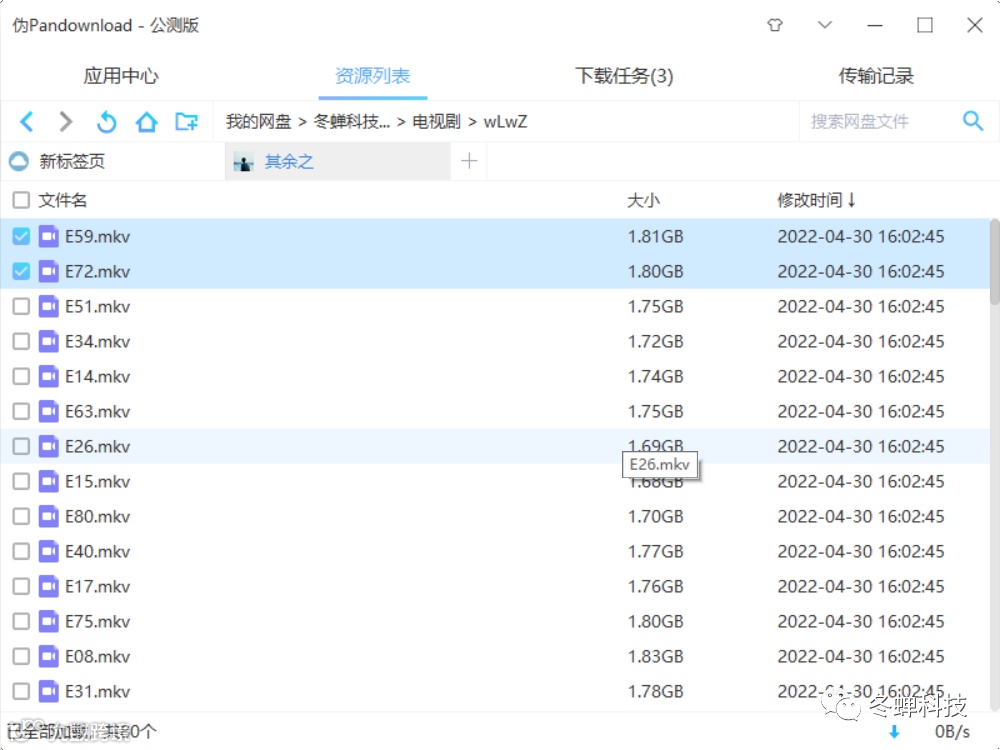Open the 传输记录 tab

[x=876, y=76]
